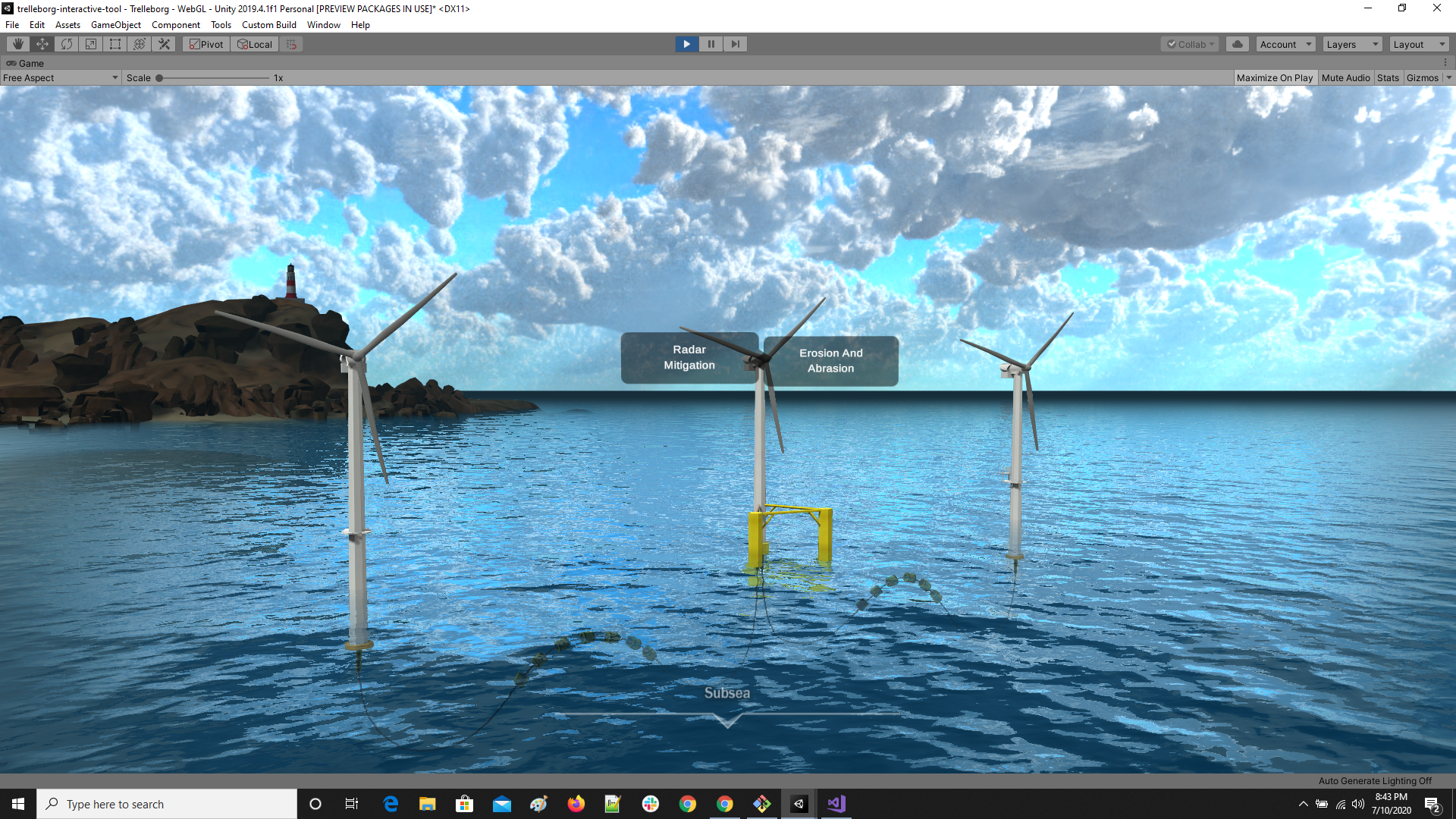
Task: Toggle Maximize On Play
Action: (1274, 77)
